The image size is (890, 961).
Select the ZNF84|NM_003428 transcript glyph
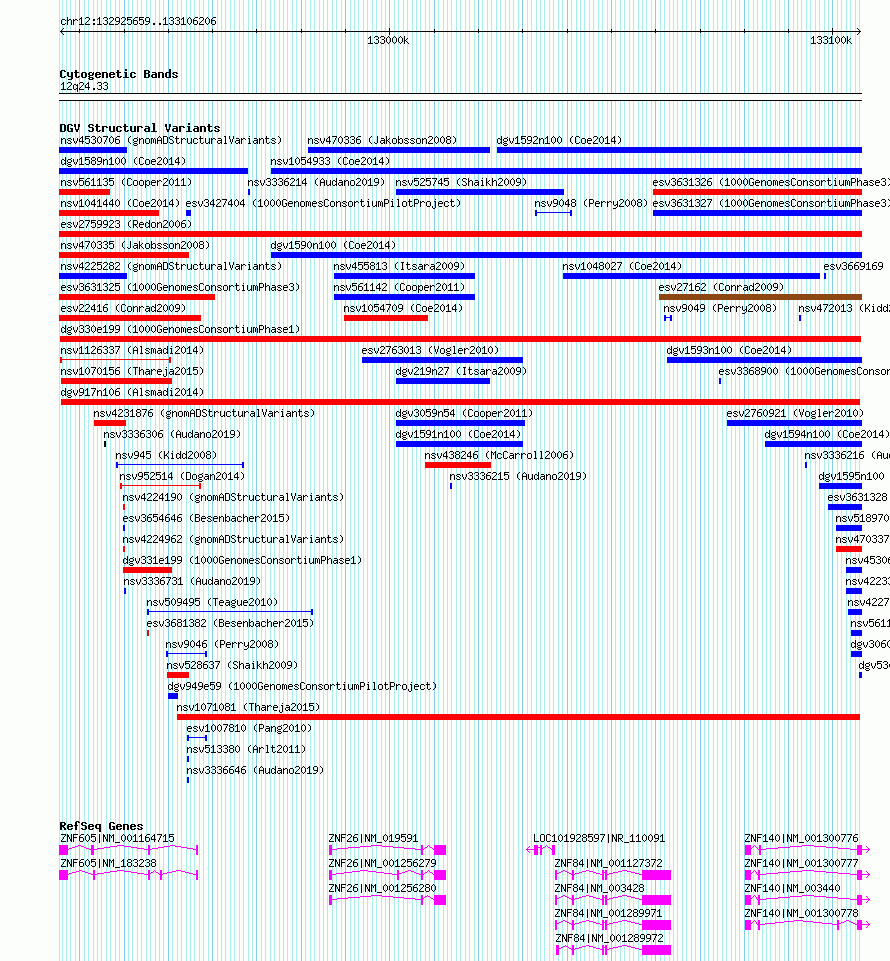pyautogui.click(x=613, y=900)
